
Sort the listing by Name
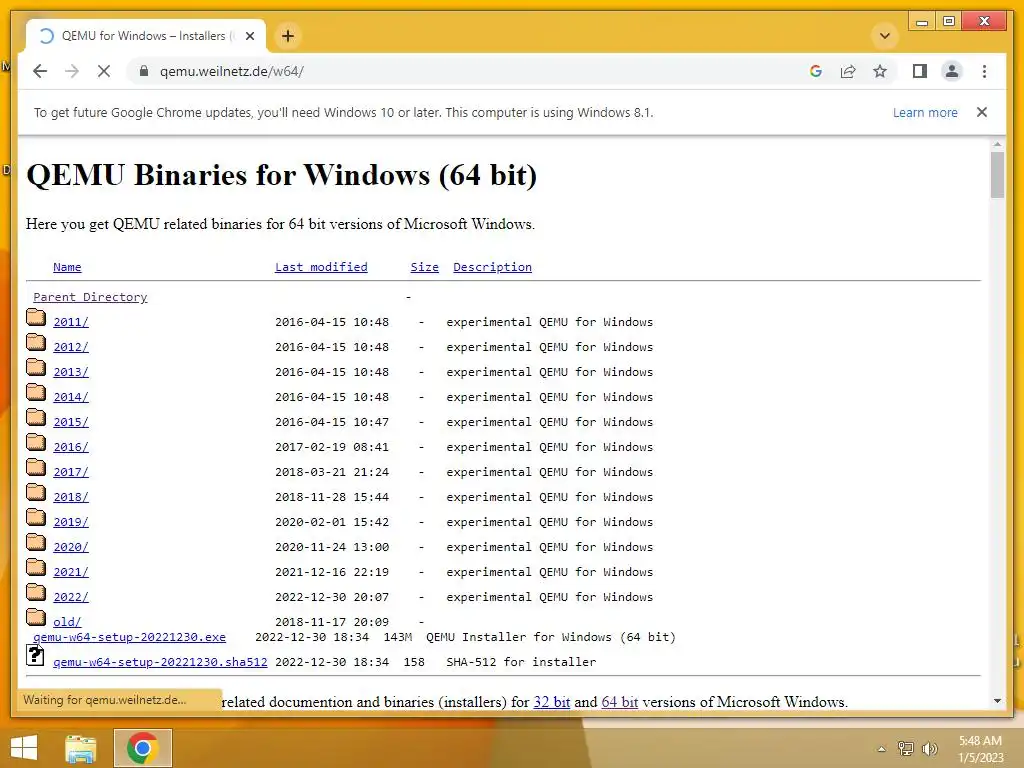(67, 267)
